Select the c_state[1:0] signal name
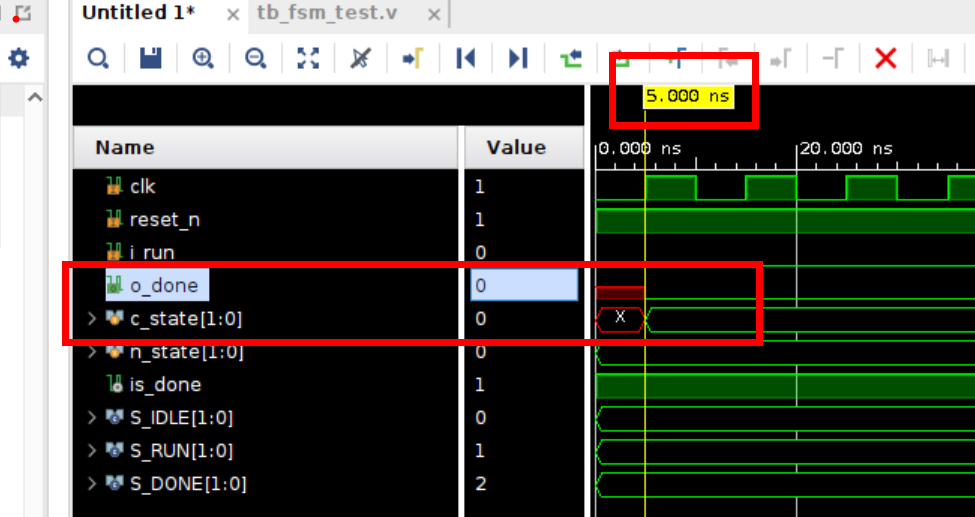This screenshot has height=517, width=975. click(186, 319)
